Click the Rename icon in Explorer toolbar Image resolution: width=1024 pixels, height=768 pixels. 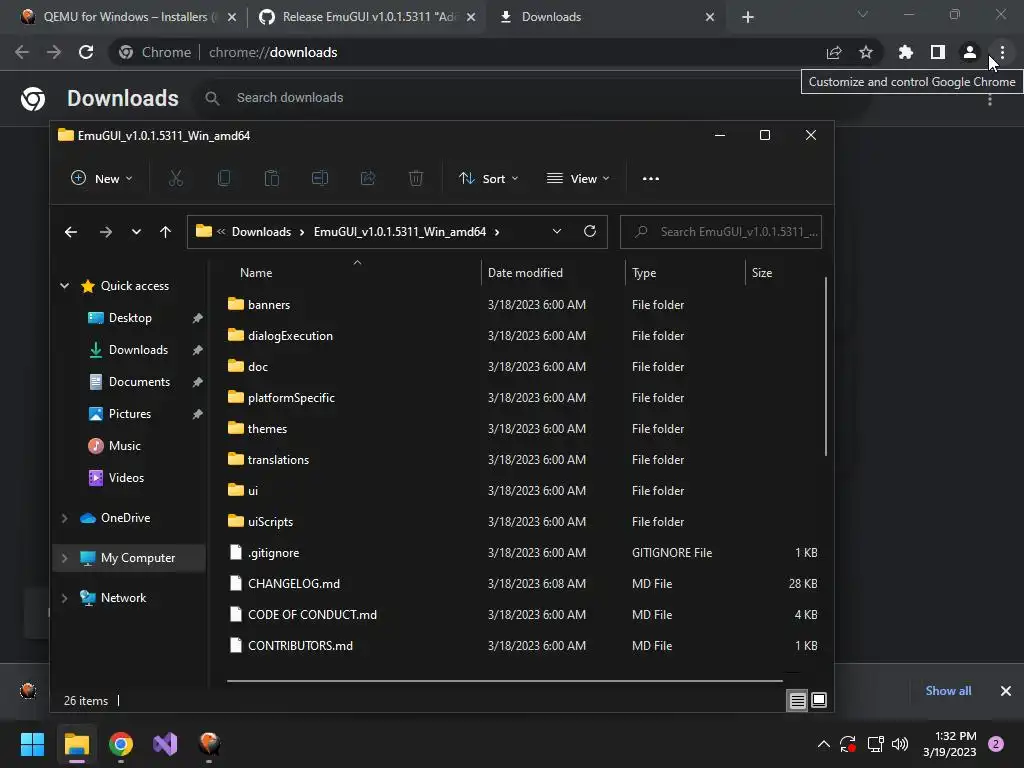[x=320, y=178]
